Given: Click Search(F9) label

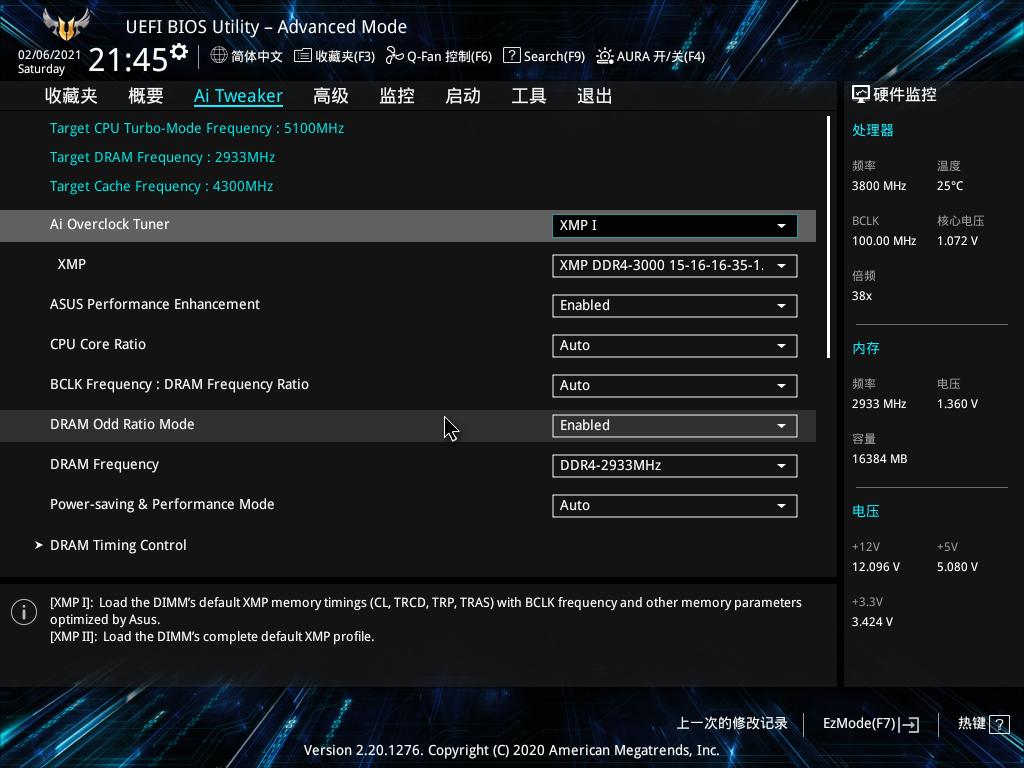Looking at the screenshot, I should [554, 56].
